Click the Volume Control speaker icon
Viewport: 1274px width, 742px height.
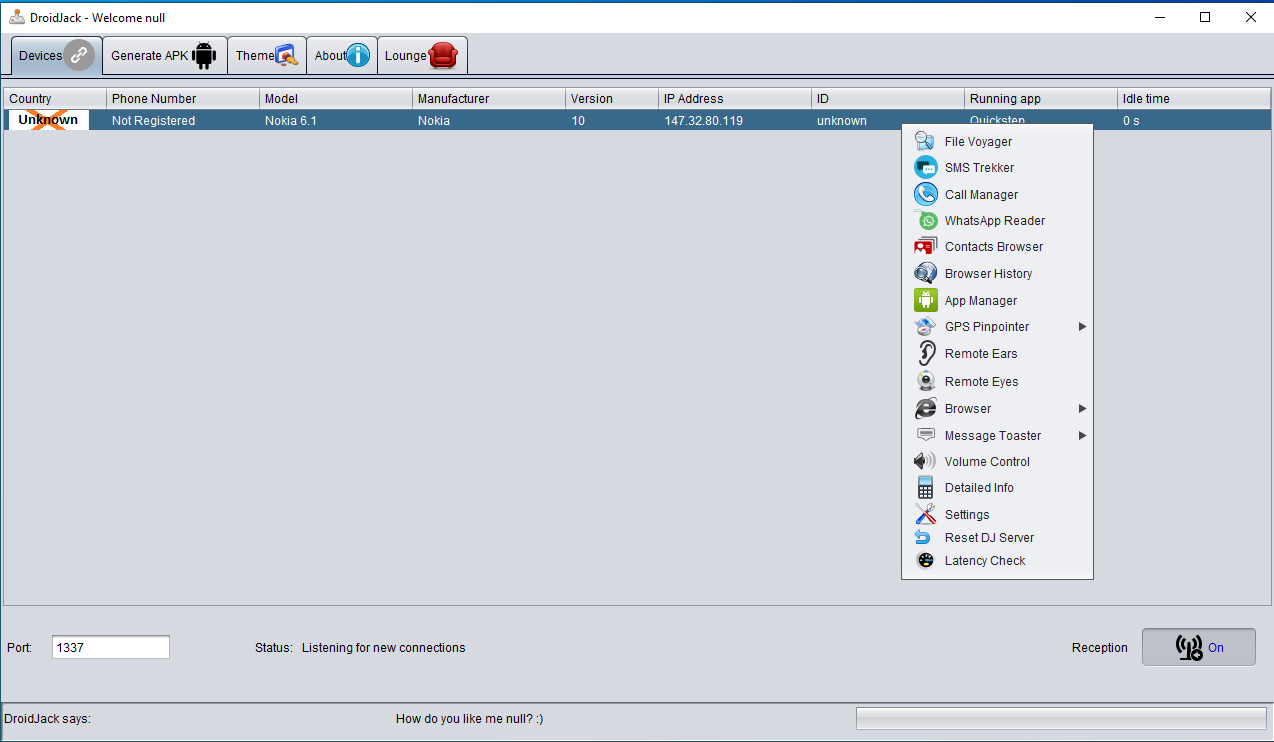(925, 462)
